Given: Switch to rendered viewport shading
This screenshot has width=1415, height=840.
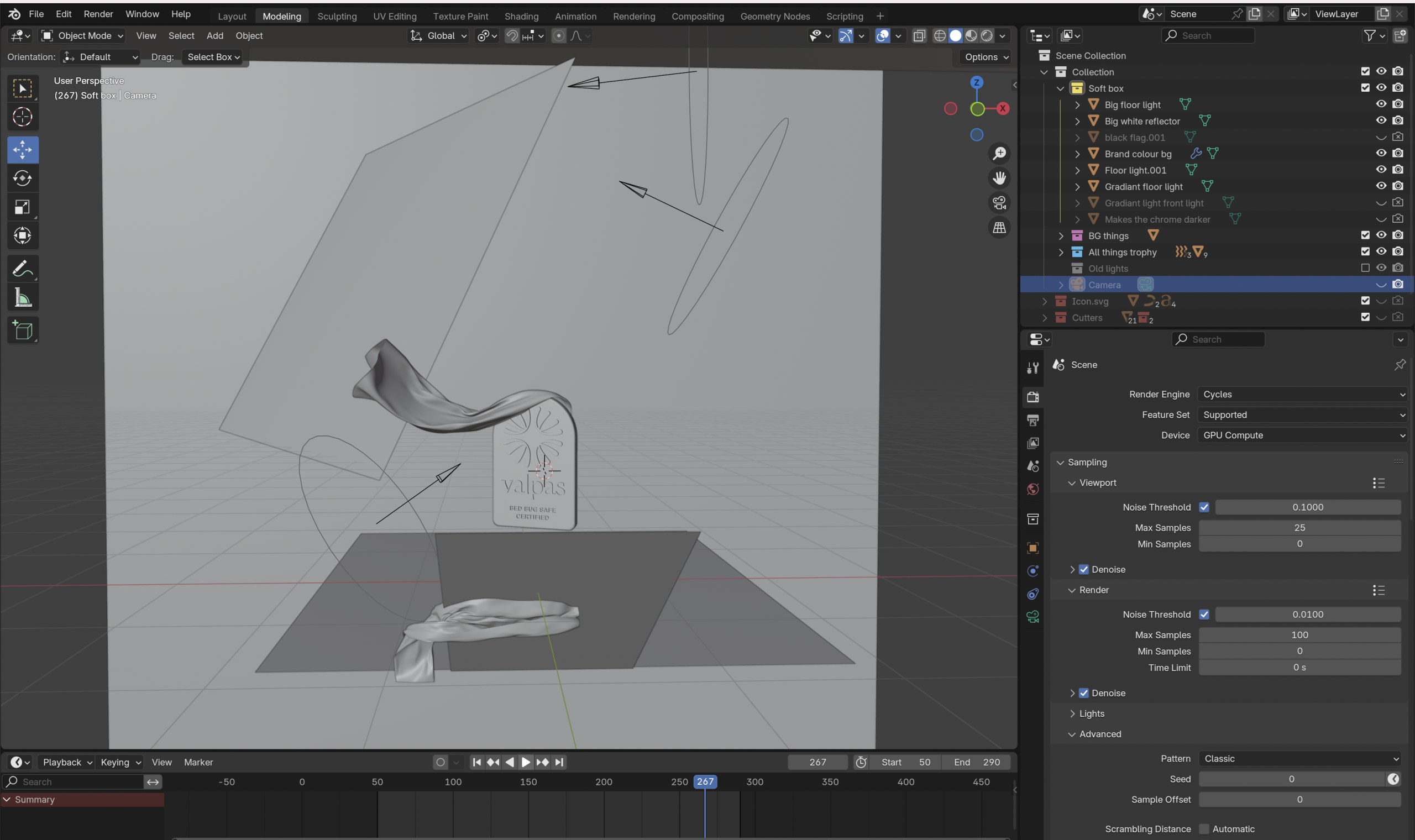Looking at the screenshot, I should (x=987, y=36).
